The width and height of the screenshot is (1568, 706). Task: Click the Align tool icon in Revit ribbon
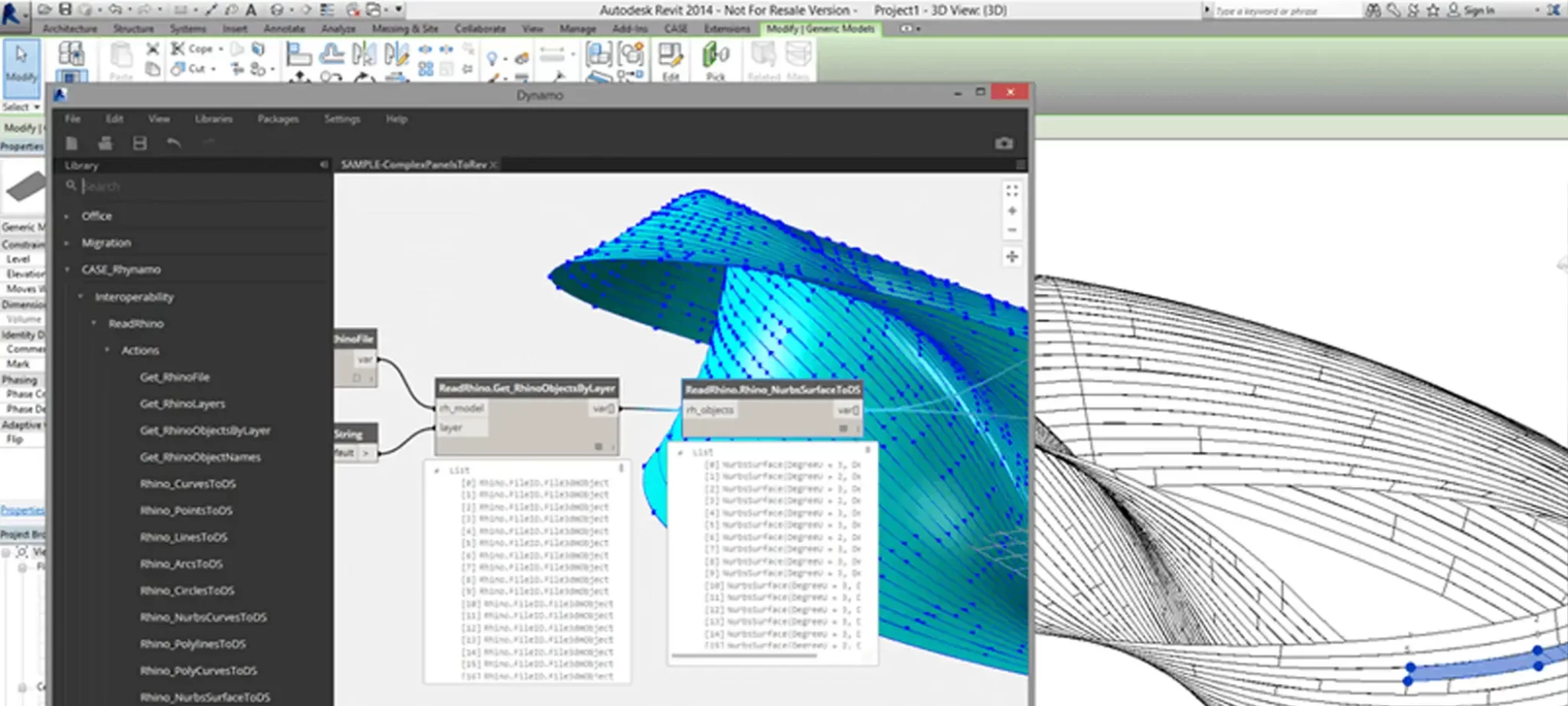click(299, 54)
